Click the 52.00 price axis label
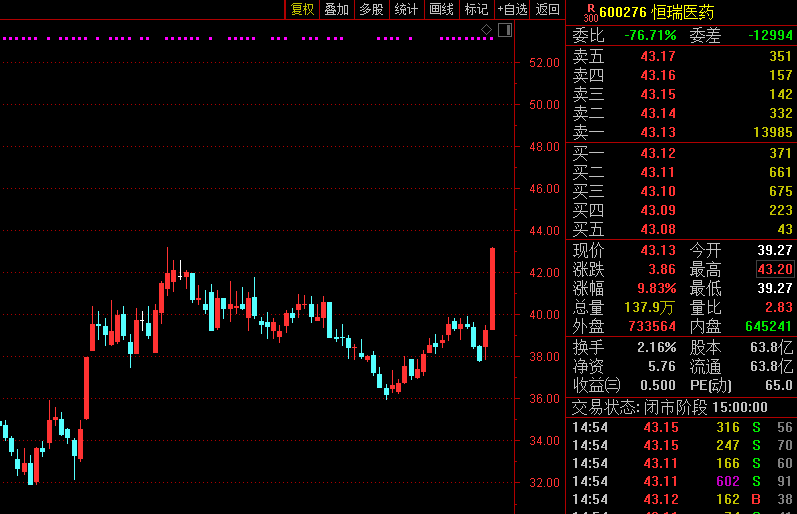Viewport: 797px width, 514px height. coord(544,63)
